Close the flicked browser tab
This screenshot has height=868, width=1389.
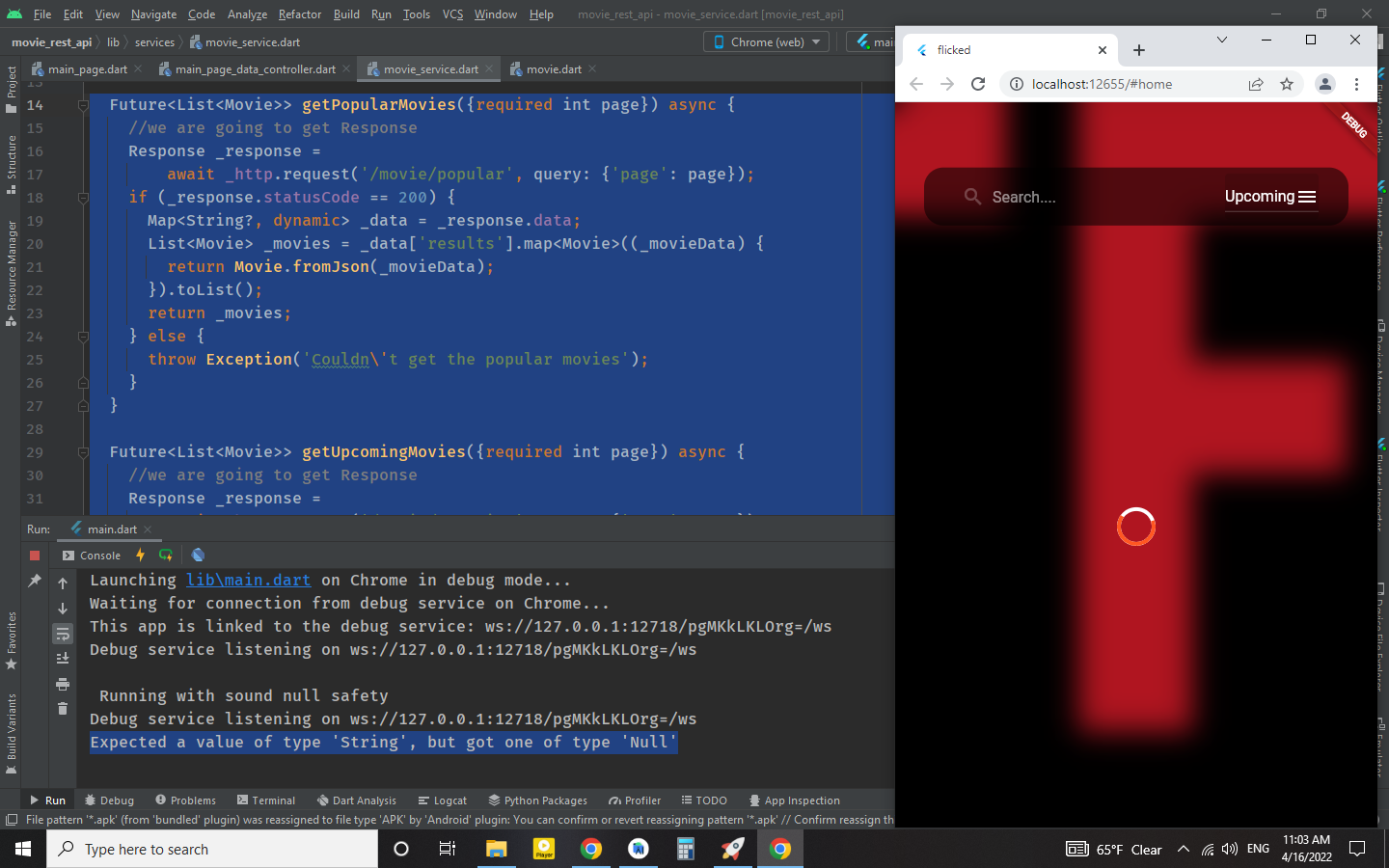(1103, 50)
